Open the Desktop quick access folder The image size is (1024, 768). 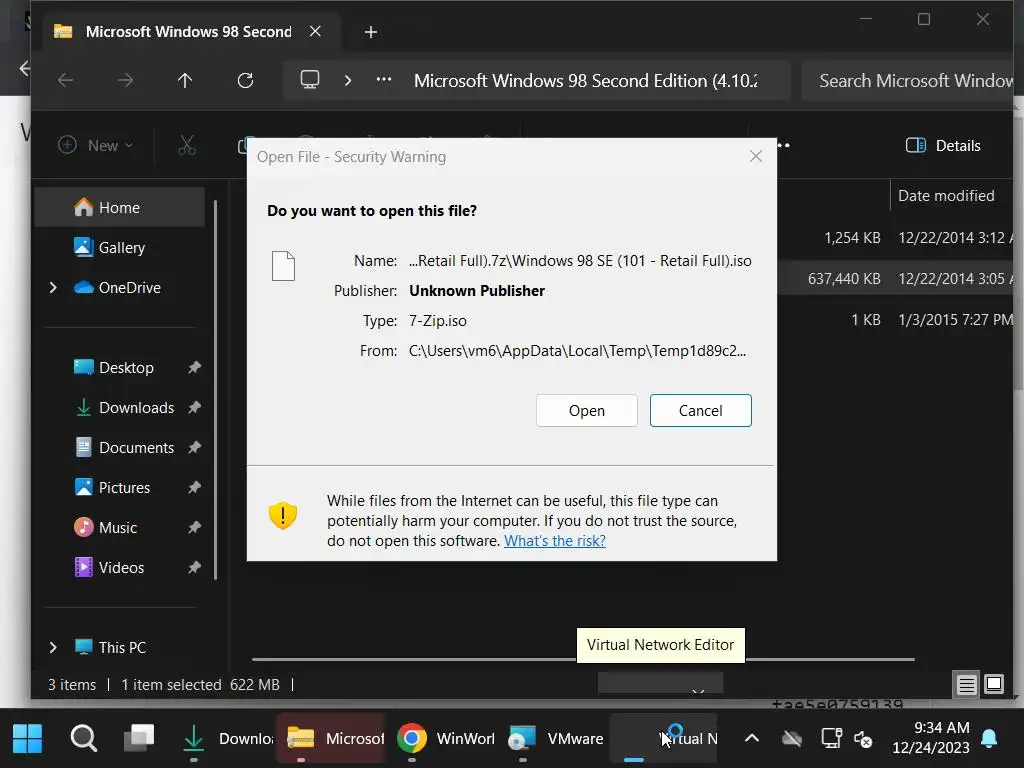click(126, 368)
